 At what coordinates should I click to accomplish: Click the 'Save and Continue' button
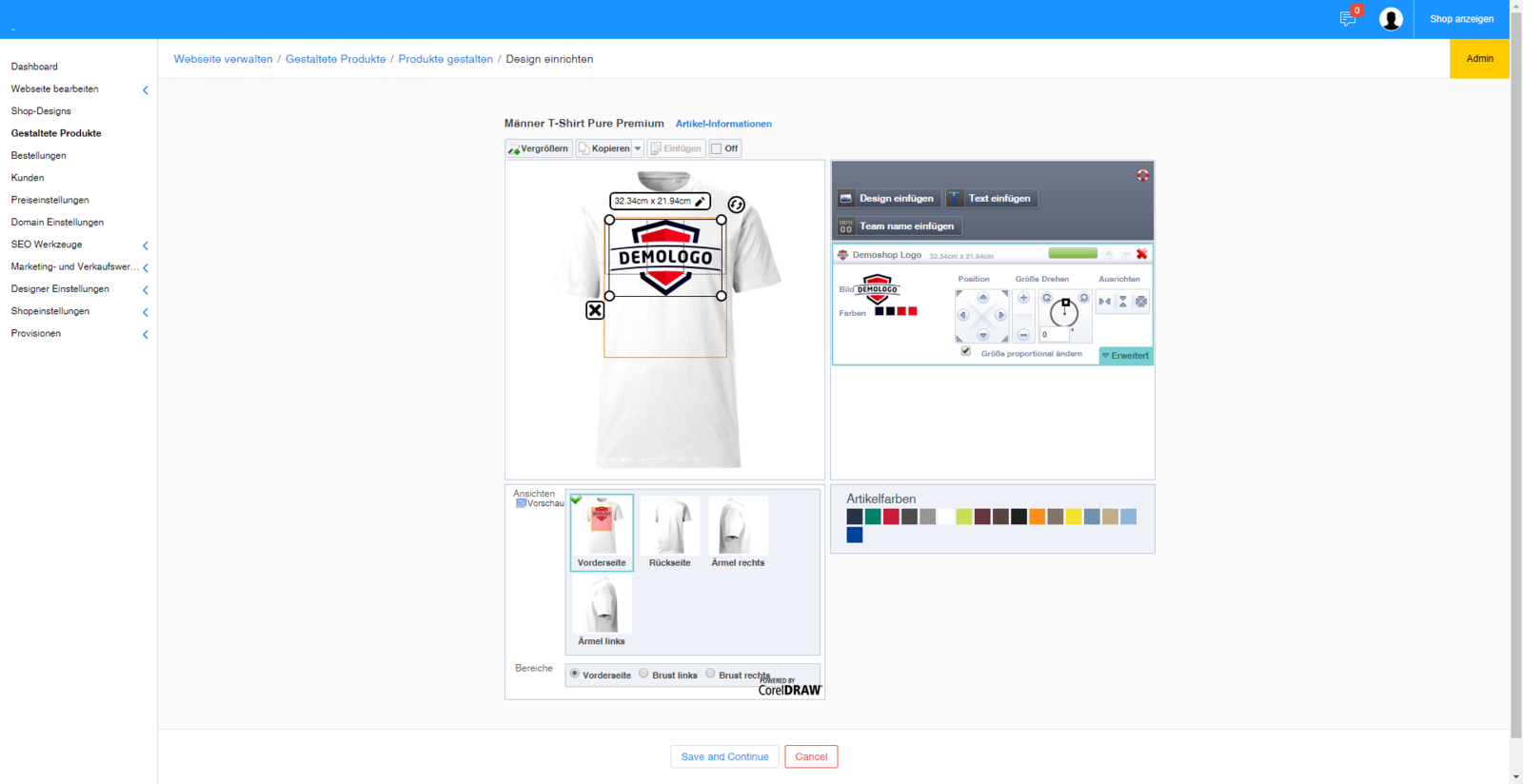pos(724,756)
